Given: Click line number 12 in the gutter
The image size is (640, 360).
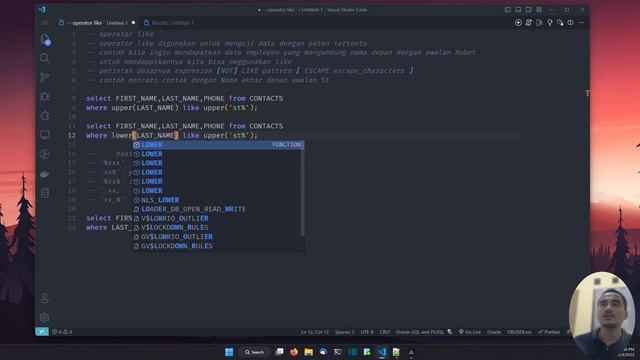Looking at the screenshot, I should [72, 136].
